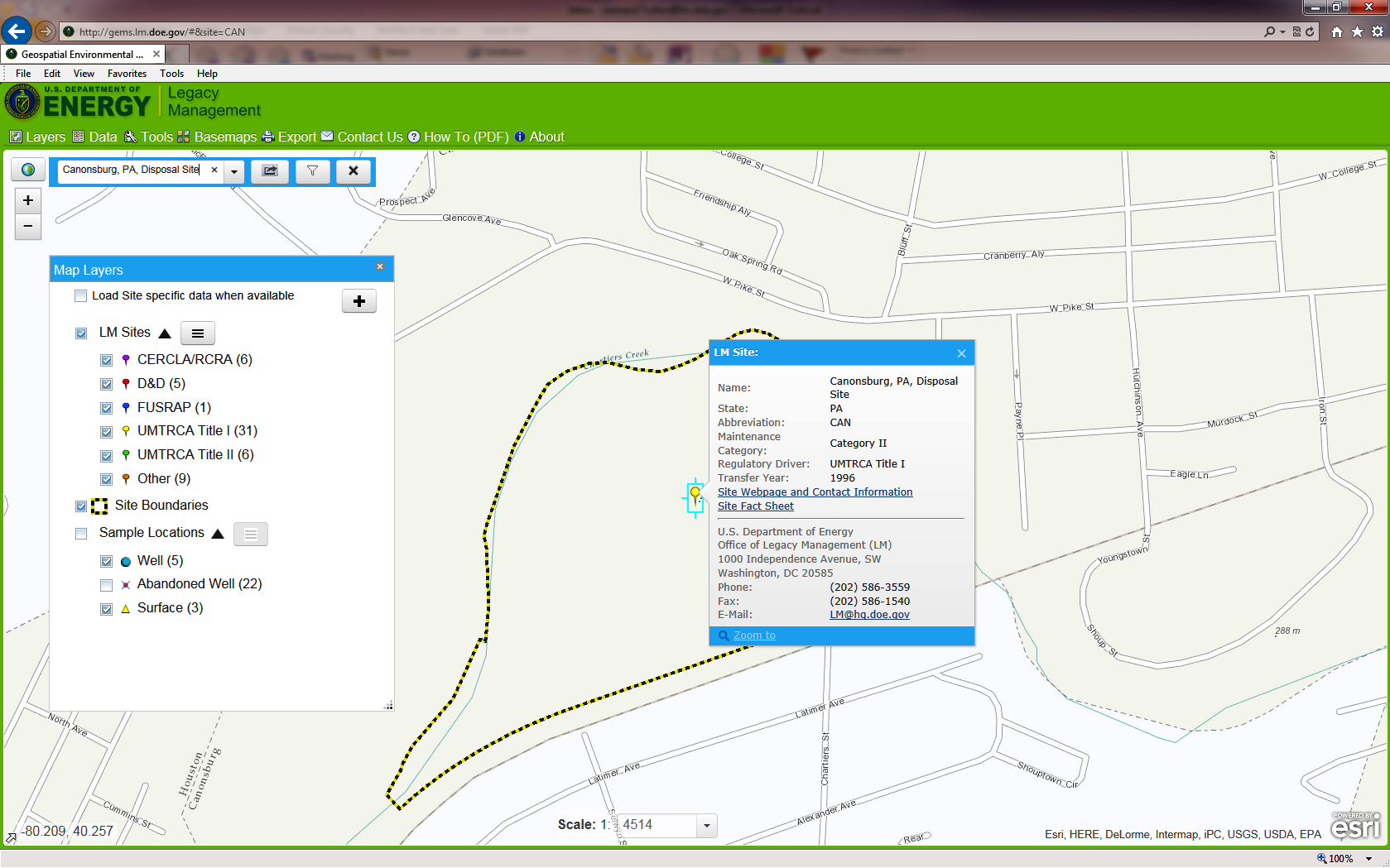The image size is (1390, 868).
Task: Click the browser address bar URL
Action: click(x=162, y=32)
